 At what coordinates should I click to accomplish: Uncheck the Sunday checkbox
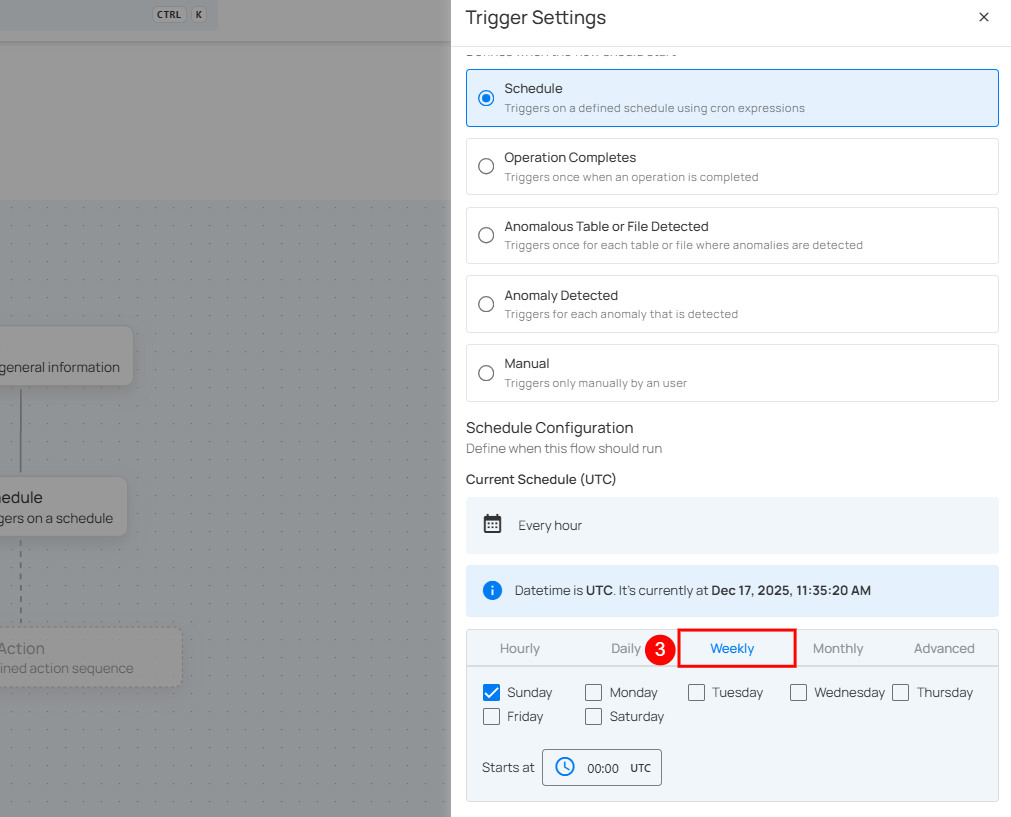tap(491, 692)
